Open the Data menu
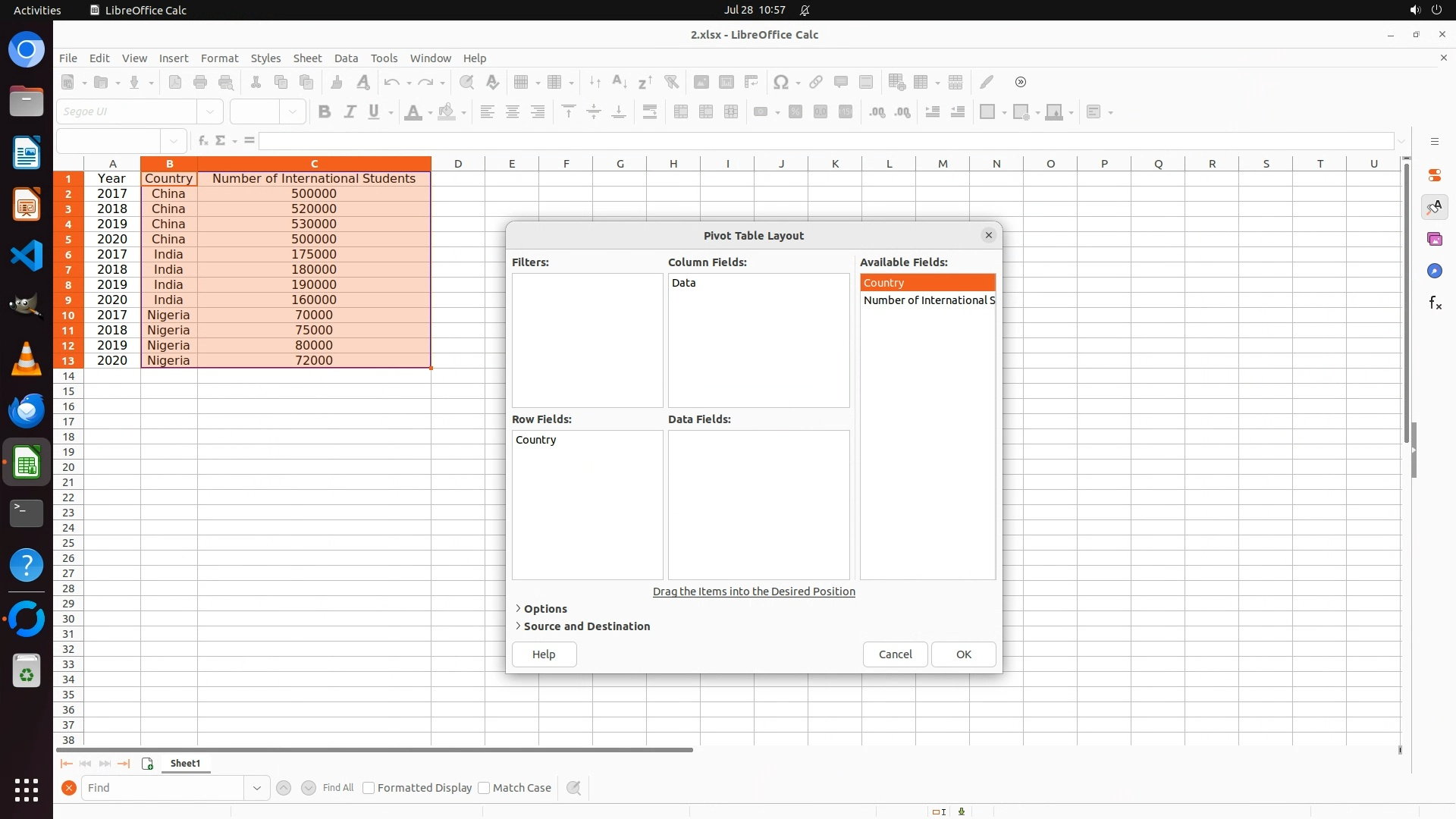The height and width of the screenshot is (819, 1456). coord(346,58)
